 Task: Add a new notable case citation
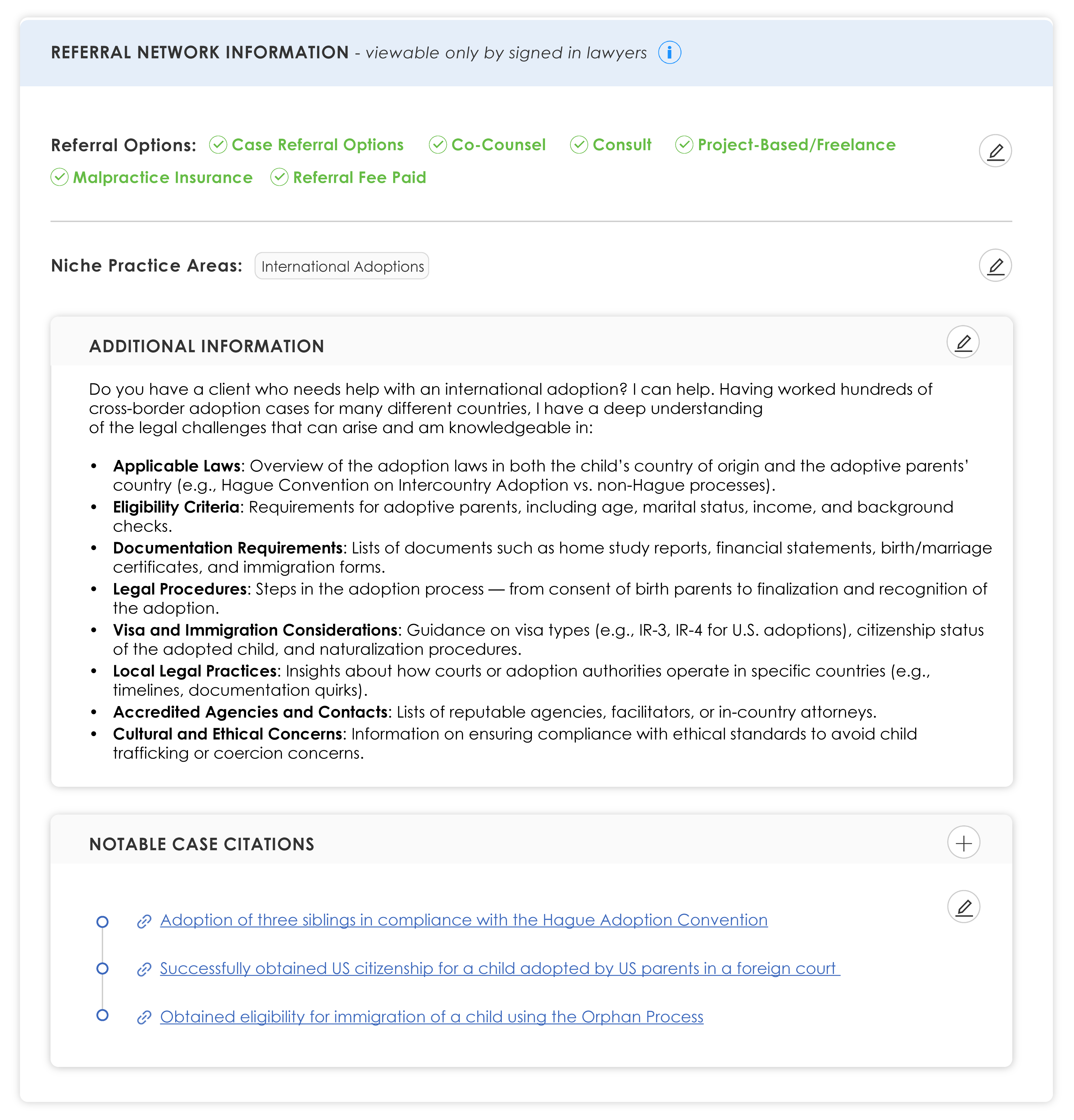pyautogui.click(x=964, y=842)
